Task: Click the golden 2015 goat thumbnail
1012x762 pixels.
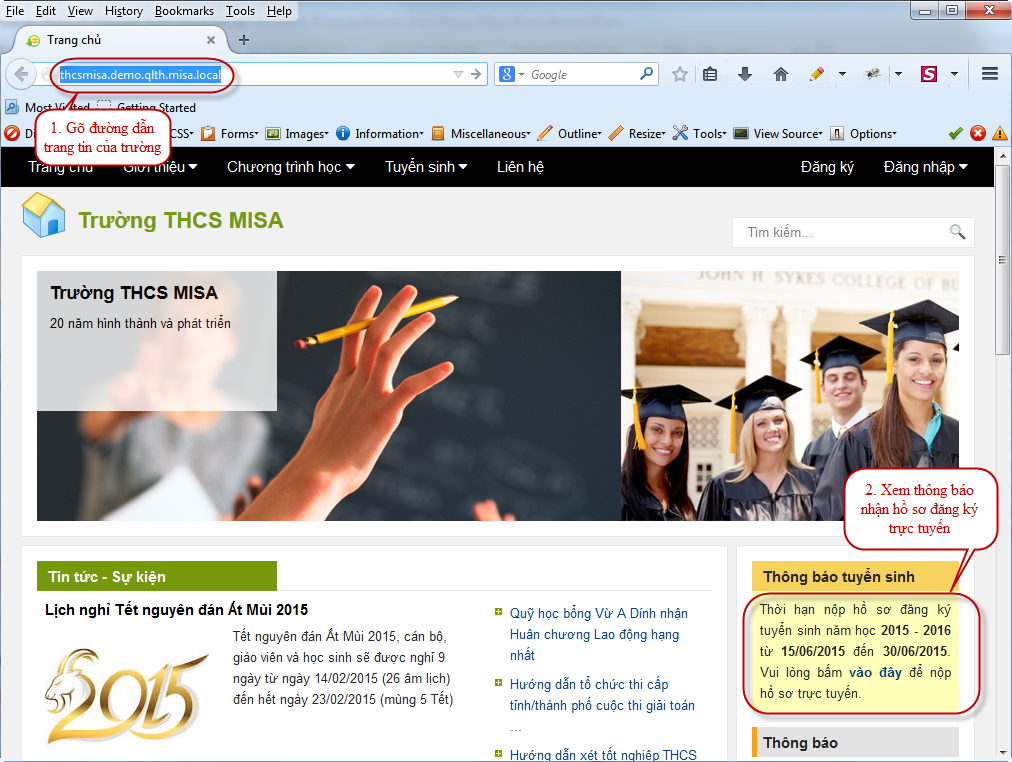Action: (x=127, y=695)
